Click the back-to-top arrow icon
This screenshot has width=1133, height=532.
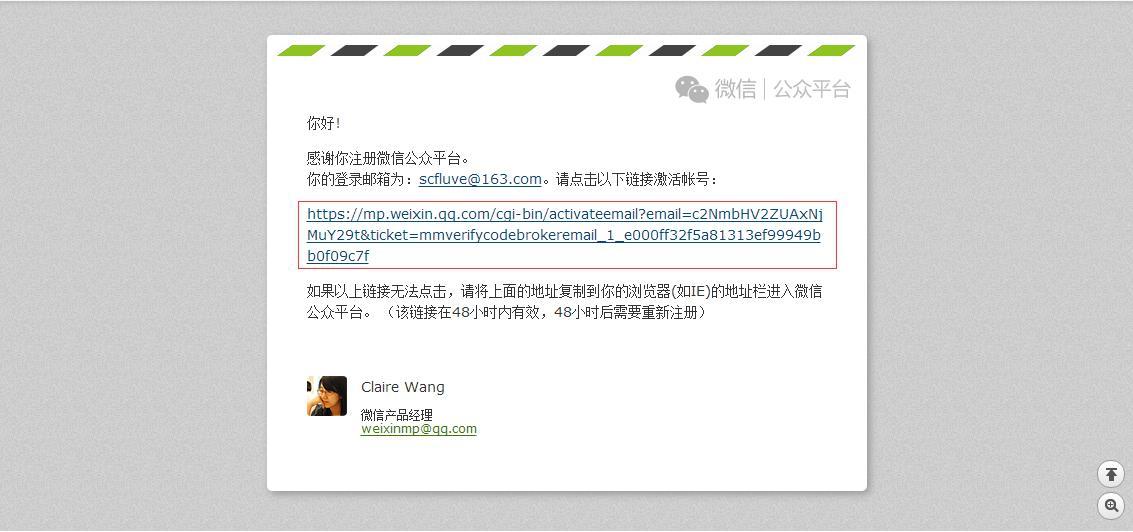point(1111,475)
